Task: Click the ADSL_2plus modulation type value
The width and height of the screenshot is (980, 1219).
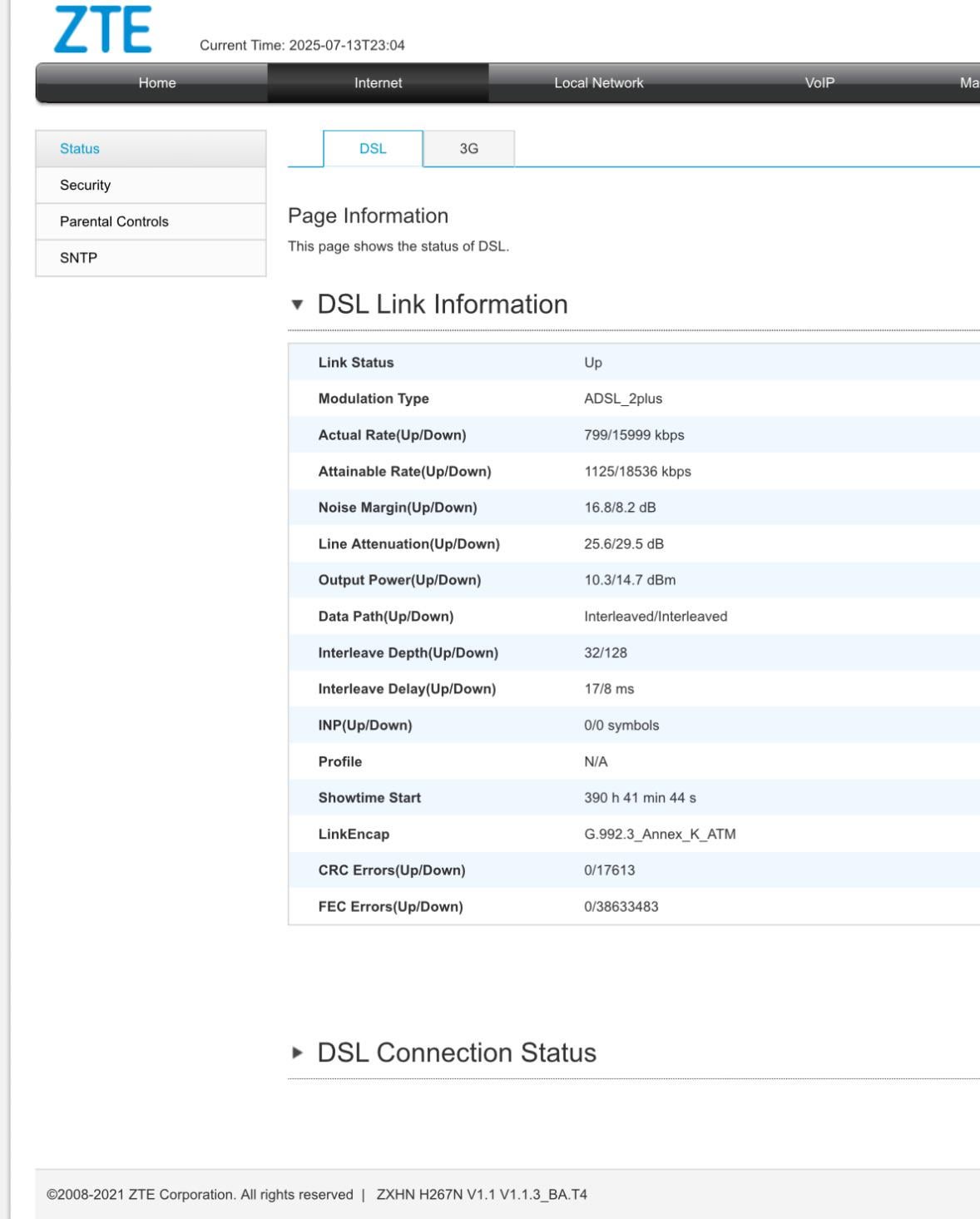Action: pyautogui.click(x=623, y=399)
